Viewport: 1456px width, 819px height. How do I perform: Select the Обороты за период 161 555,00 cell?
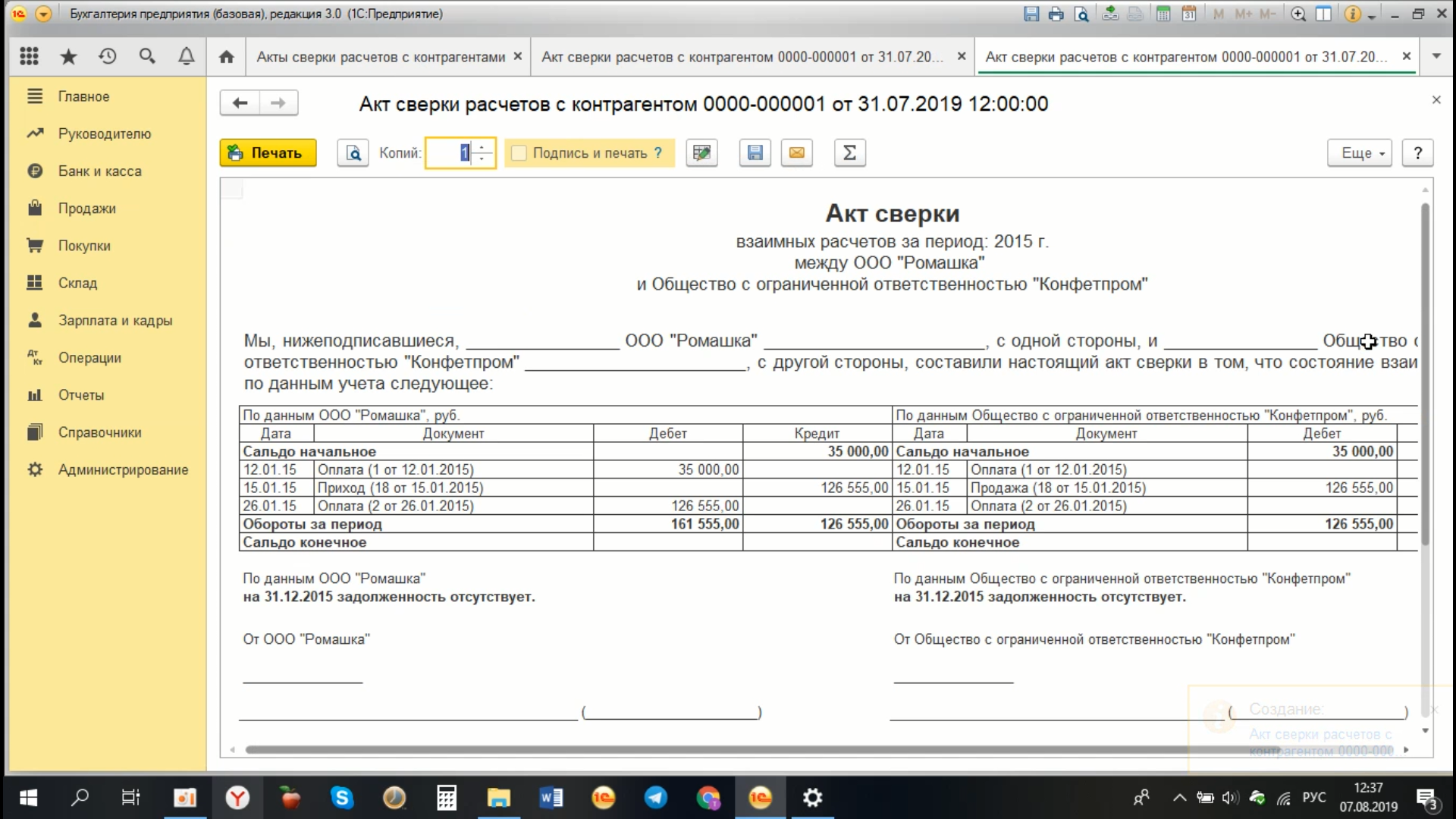pyautogui.click(x=668, y=524)
